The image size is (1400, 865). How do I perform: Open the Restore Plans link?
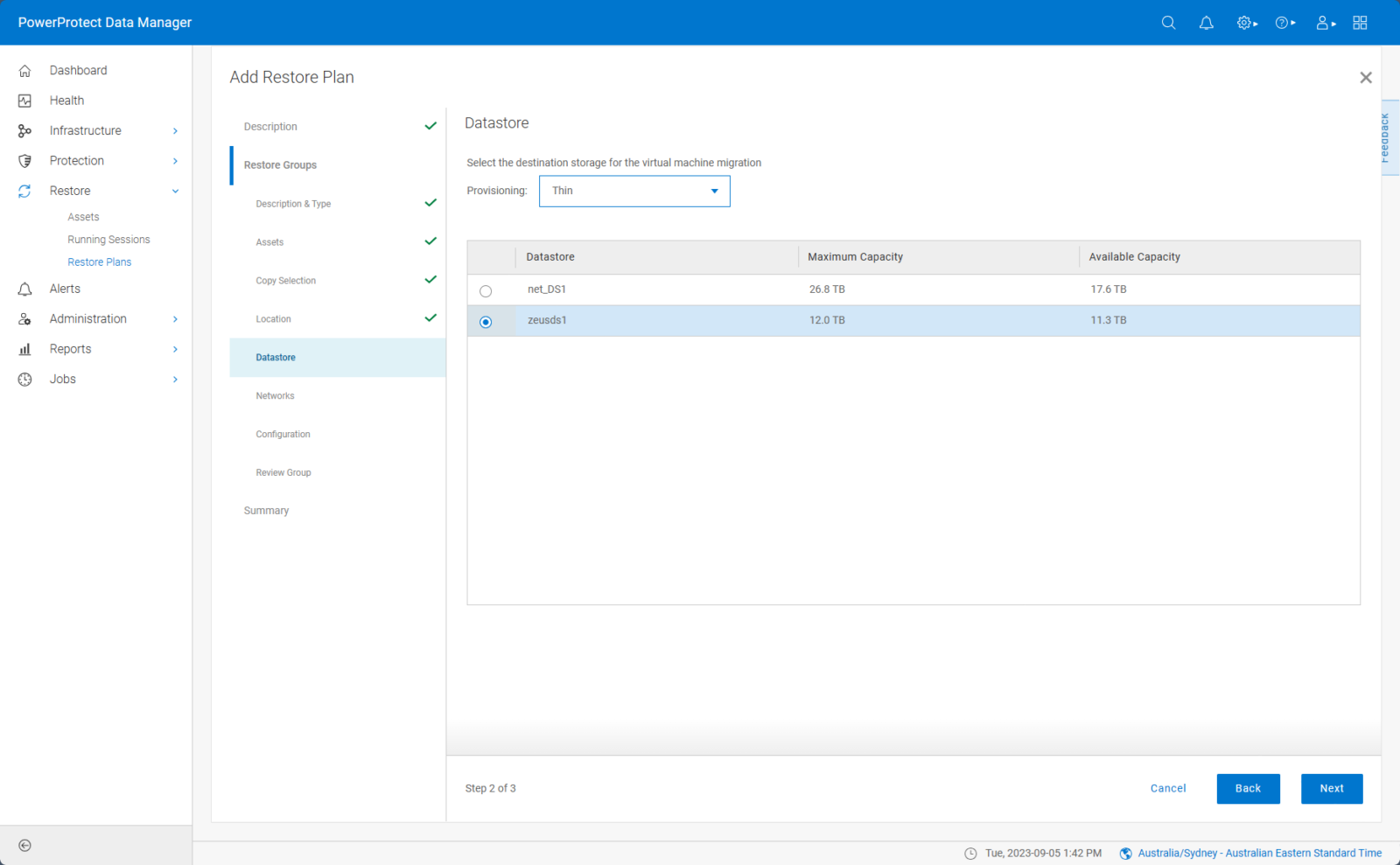tap(100, 262)
